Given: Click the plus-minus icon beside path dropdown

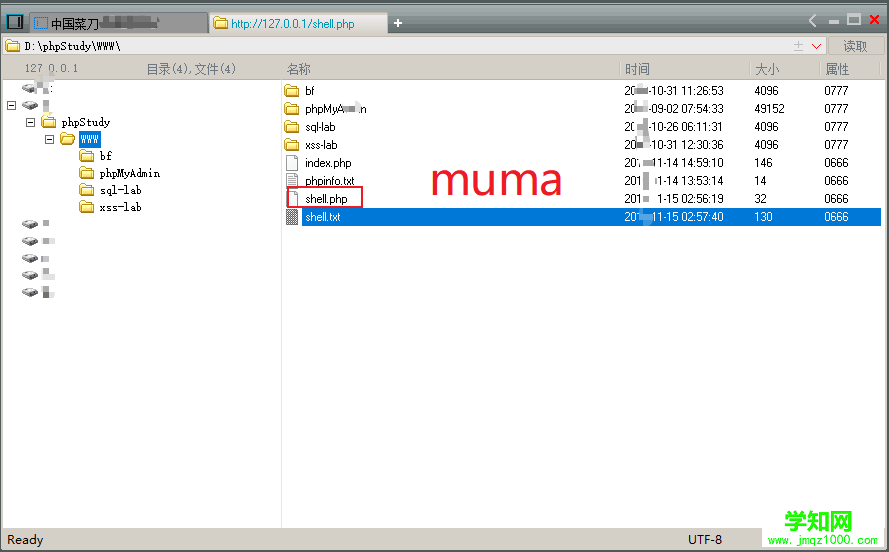Looking at the screenshot, I should (x=798, y=46).
